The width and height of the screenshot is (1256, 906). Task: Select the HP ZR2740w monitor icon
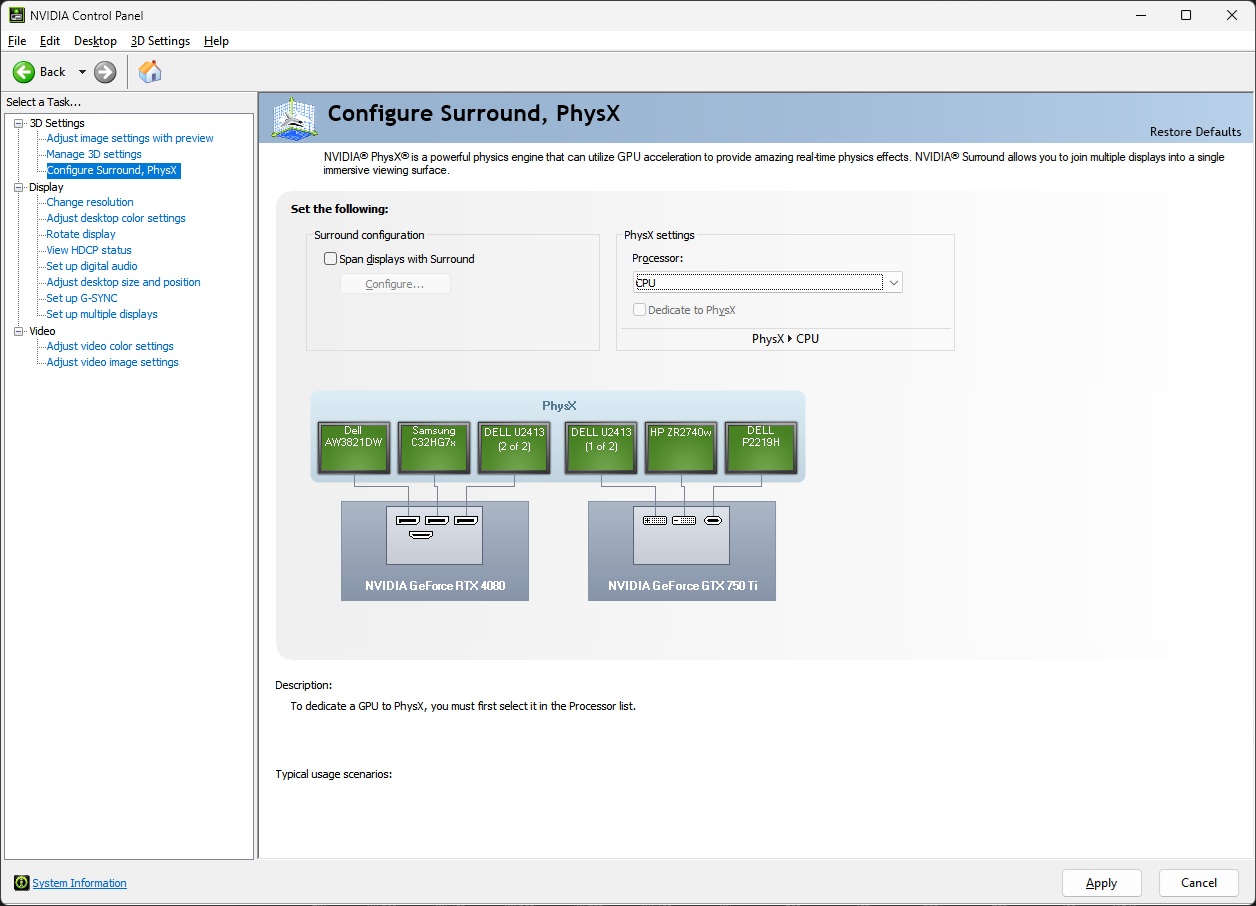coord(680,447)
